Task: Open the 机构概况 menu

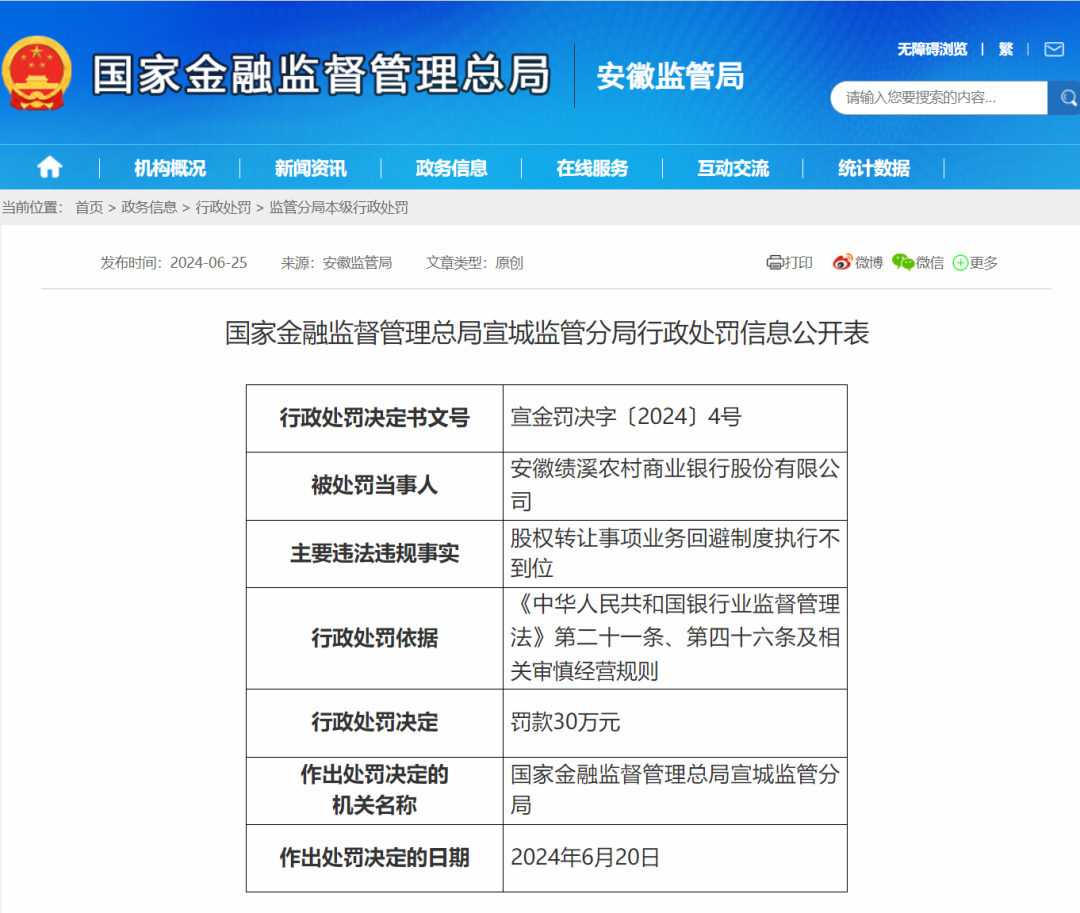Action: tap(169, 168)
